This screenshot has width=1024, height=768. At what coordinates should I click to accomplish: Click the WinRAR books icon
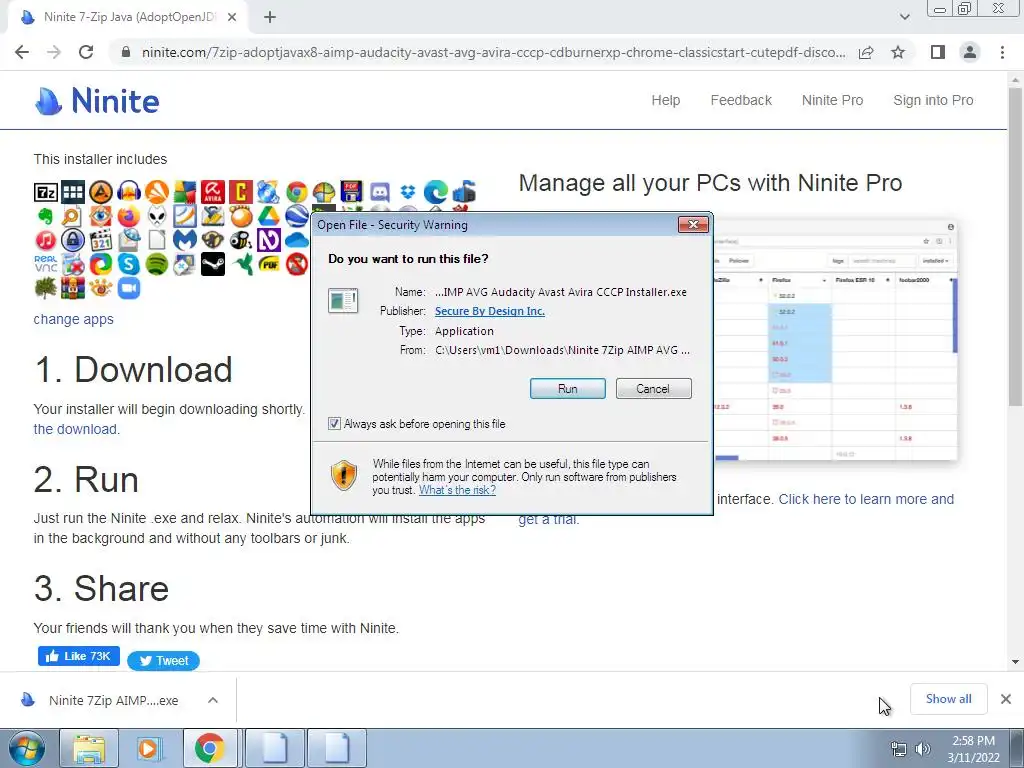(73, 288)
